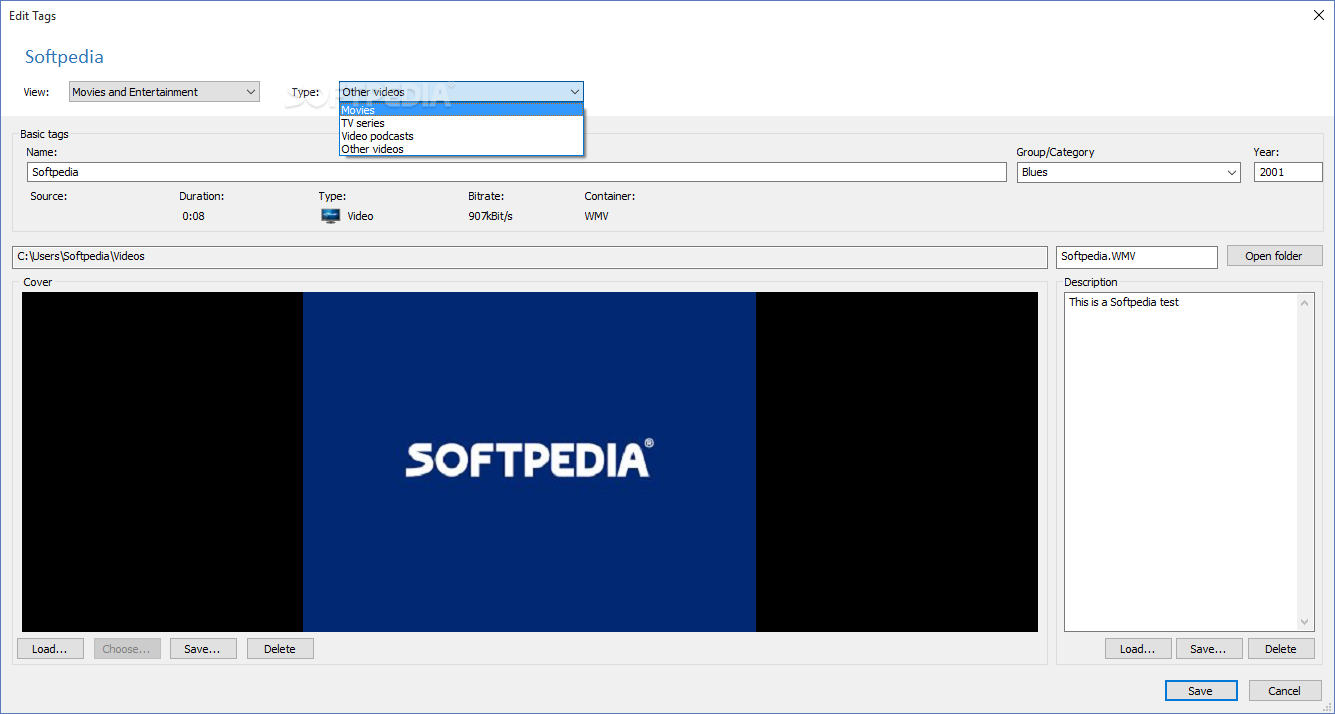Click the Softpedia heading title
This screenshot has width=1335, height=714.
tap(64, 57)
